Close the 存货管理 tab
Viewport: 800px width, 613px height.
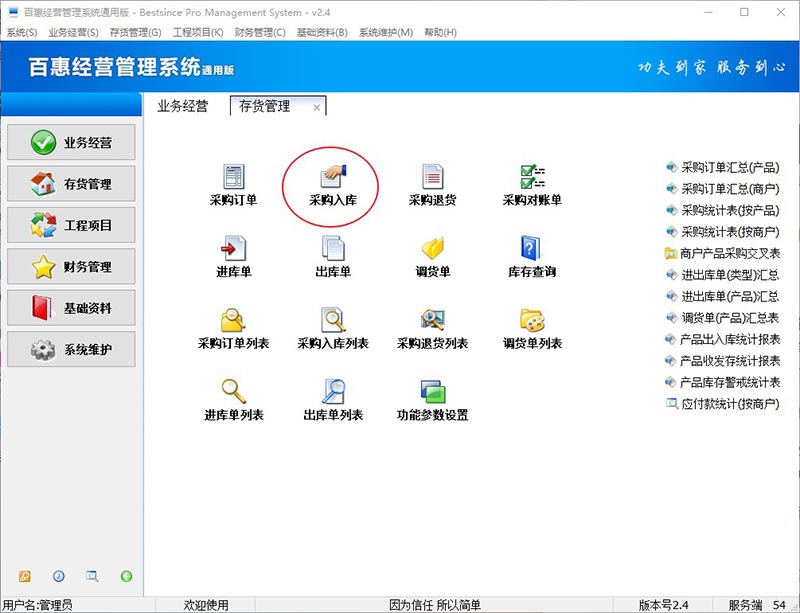[317, 108]
